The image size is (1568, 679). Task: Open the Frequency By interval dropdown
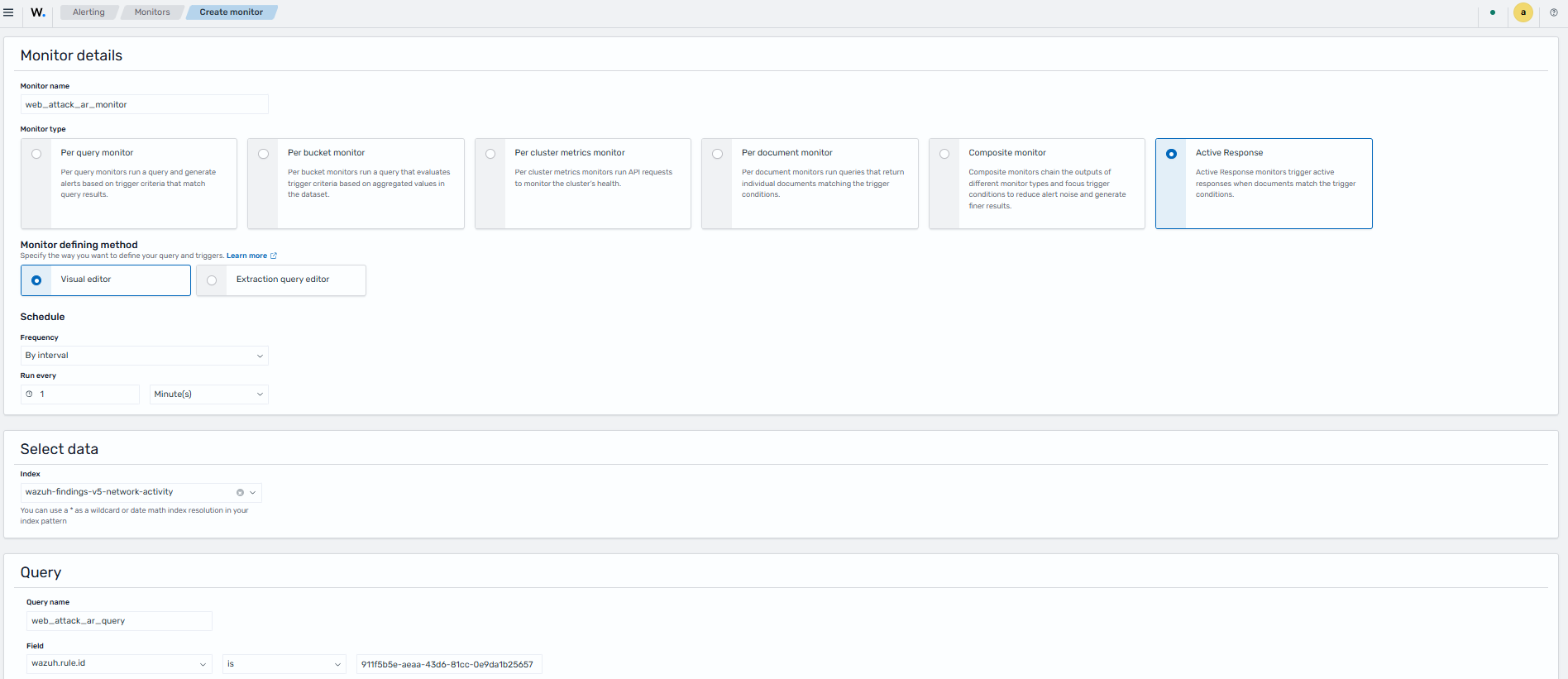coord(145,356)
